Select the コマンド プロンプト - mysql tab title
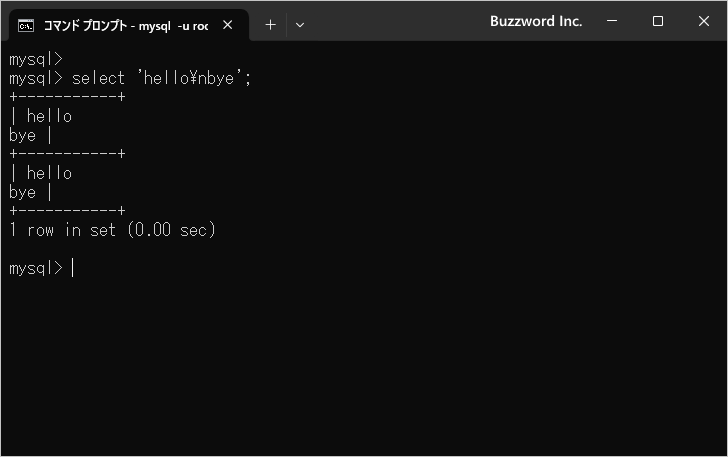 (125, 25)
